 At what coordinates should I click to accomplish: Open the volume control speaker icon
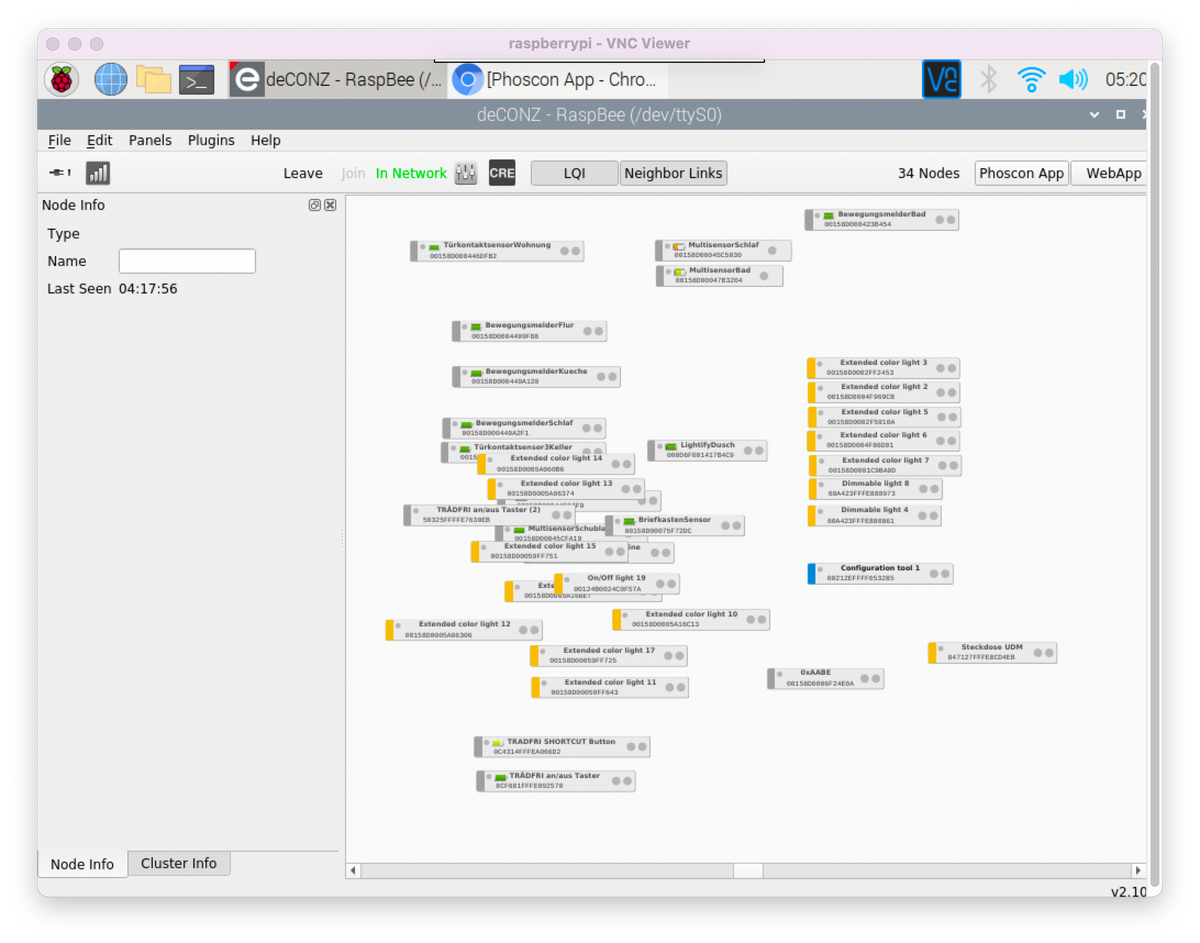(x=1073, y=79)
